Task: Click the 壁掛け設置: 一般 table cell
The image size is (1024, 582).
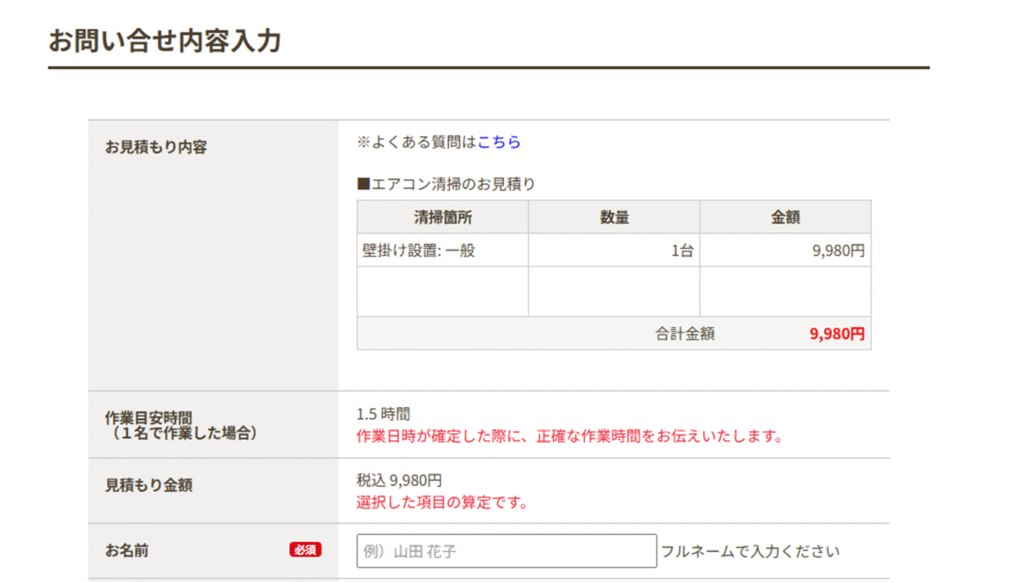Action: (418, 251)
